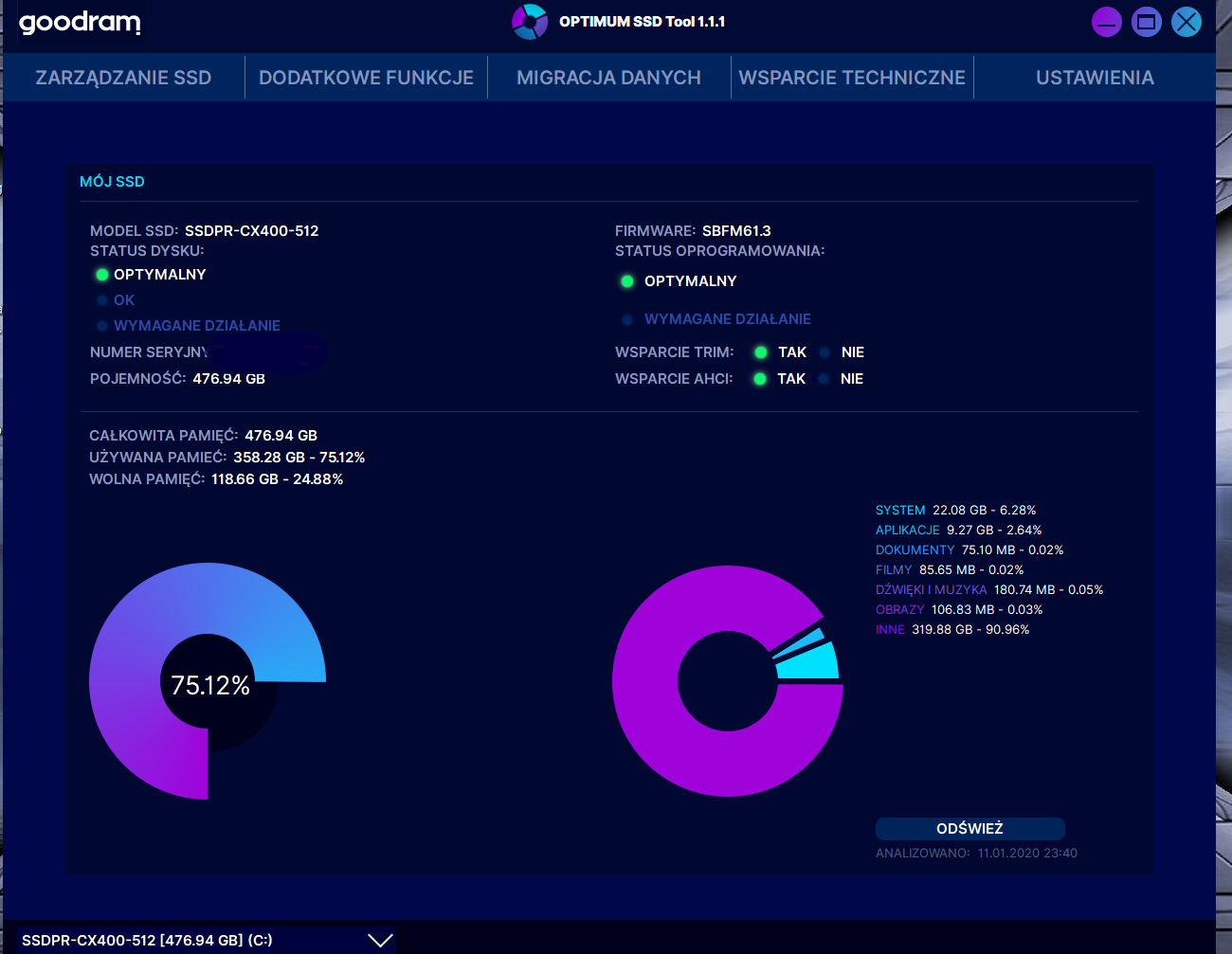Open the Wsparcie Techniczne tab

coord(852,78)
